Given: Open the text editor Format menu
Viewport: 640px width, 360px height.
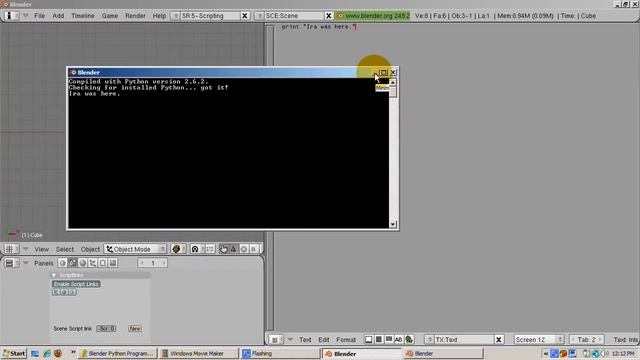Looking at the screenshot, I should pos(346,340).
